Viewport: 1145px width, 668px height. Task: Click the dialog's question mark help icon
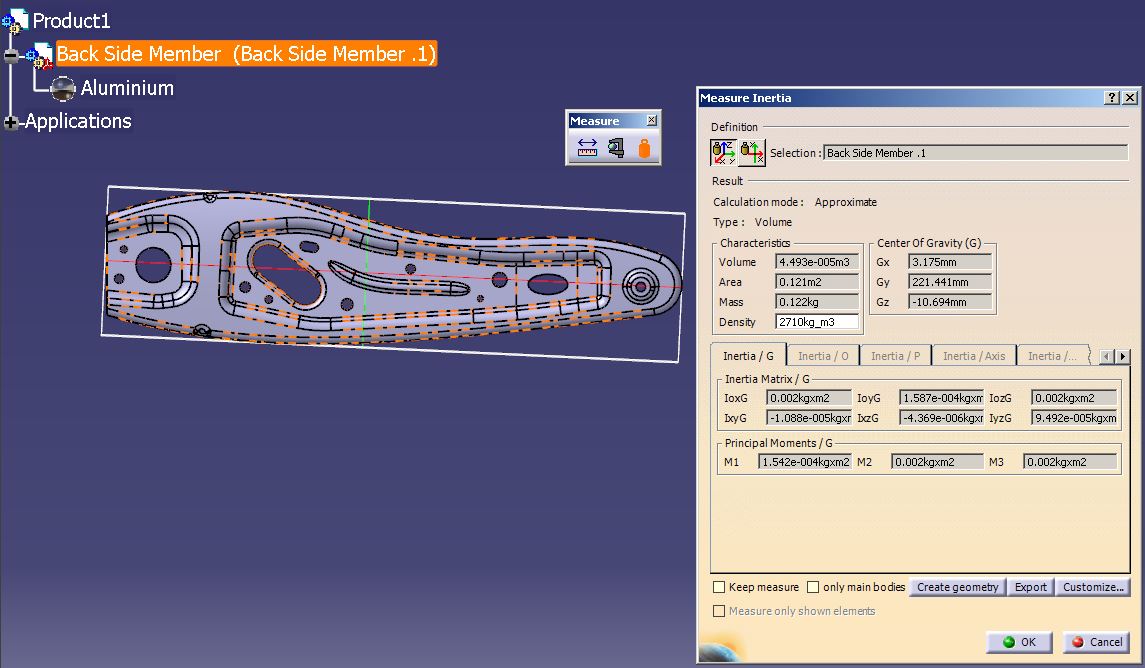(x=1112, y=98)
